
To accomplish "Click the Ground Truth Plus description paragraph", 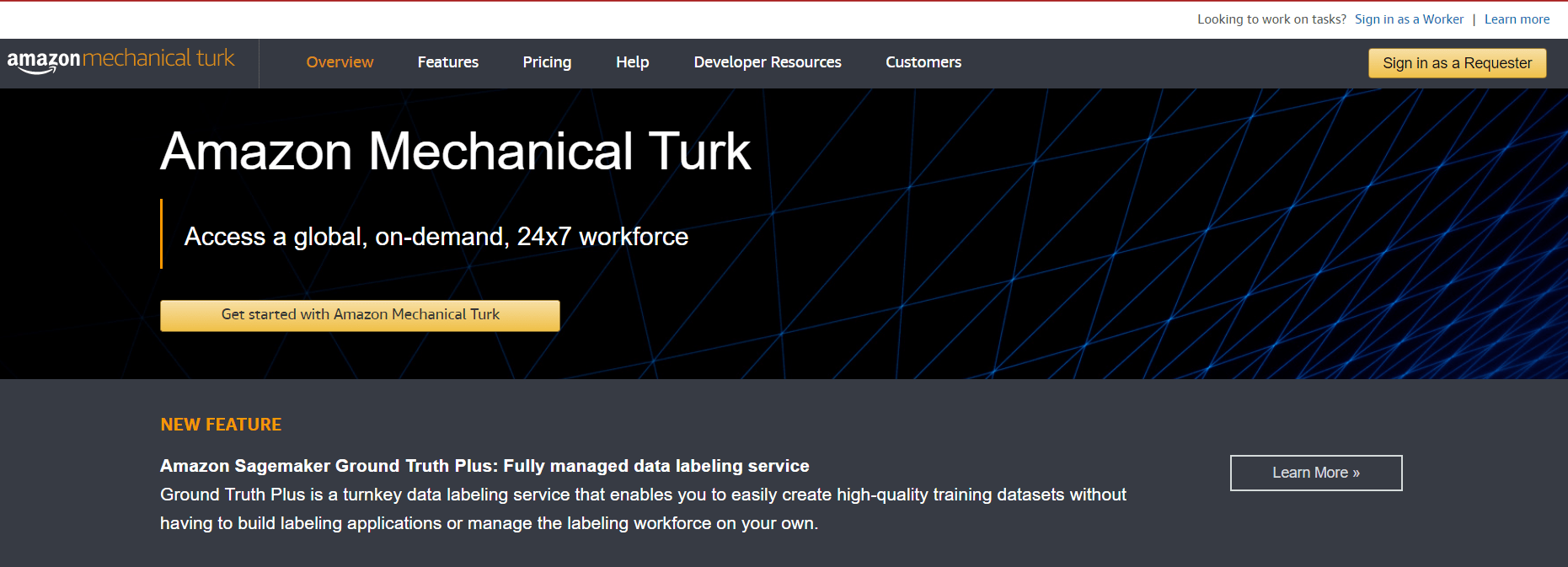I will [x=643, y=509].
